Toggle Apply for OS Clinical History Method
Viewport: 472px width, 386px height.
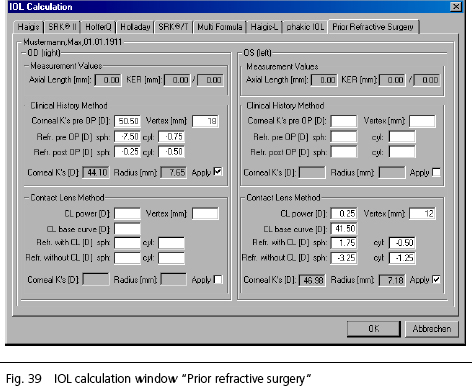pyautogui.click(x=436, y=172)
